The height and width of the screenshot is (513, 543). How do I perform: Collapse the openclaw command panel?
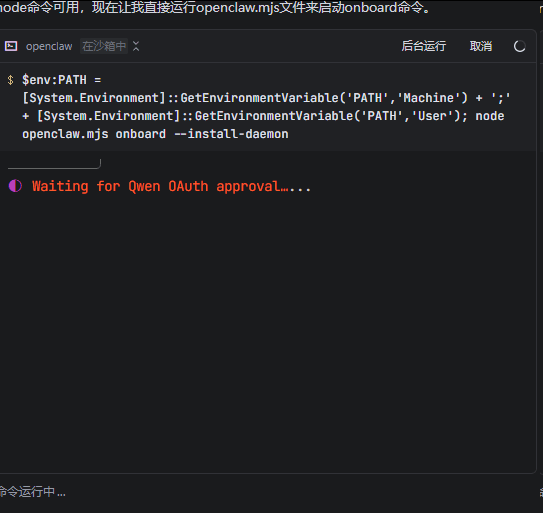[x=136, y=46]
